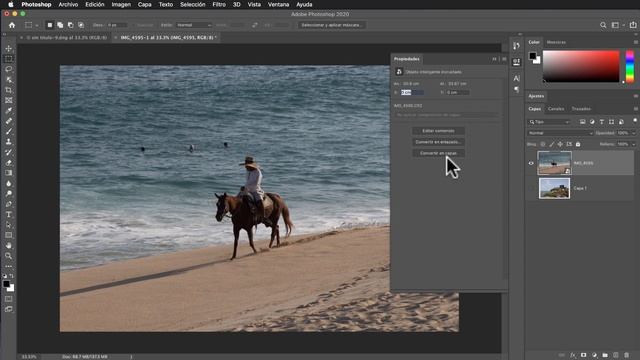
Task: Click the delete layer trash icon
Action: point(627,356)
